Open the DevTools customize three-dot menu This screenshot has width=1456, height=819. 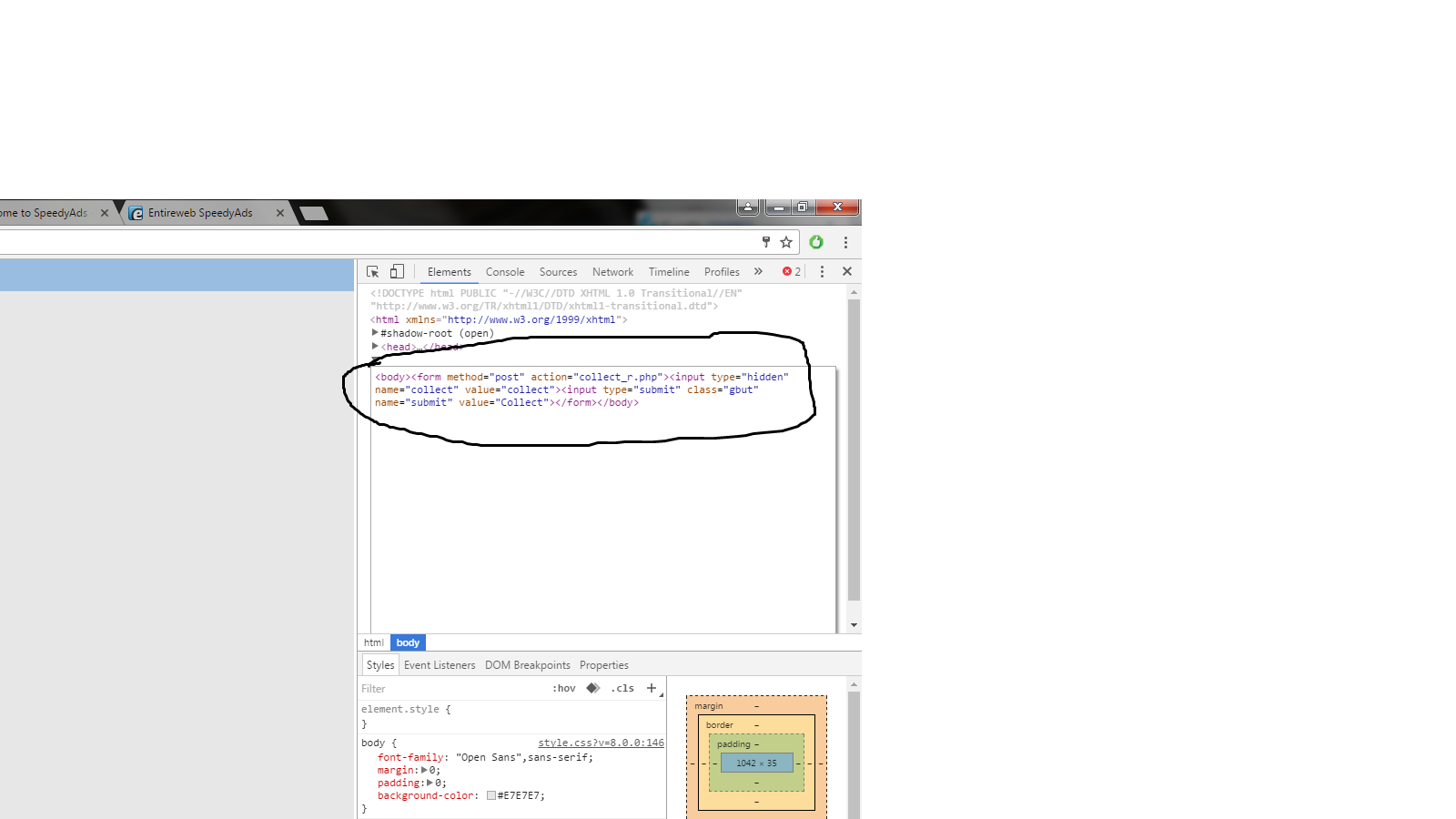coord(822,271)
